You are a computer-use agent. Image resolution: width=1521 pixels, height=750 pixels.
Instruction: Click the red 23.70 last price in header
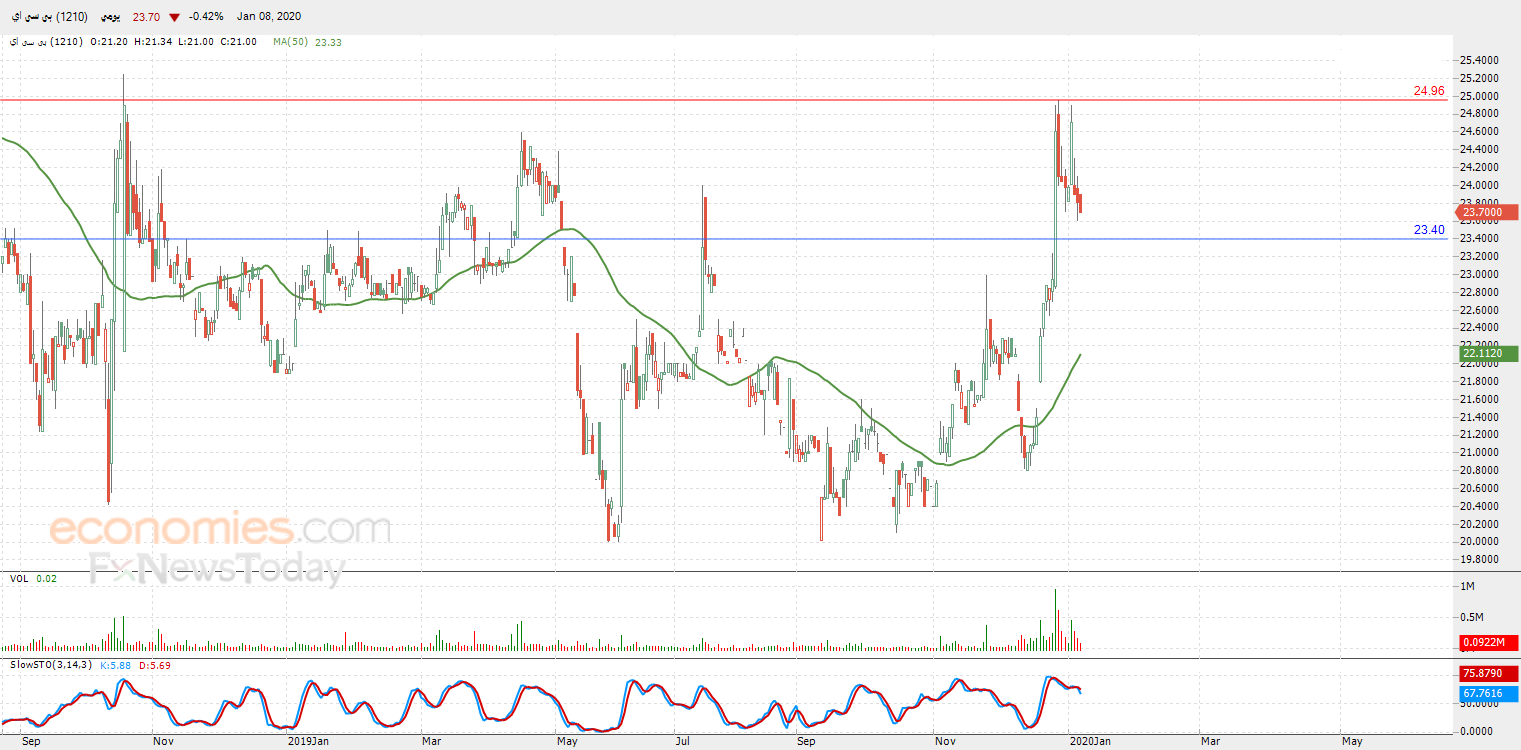(x=146, y=17)
